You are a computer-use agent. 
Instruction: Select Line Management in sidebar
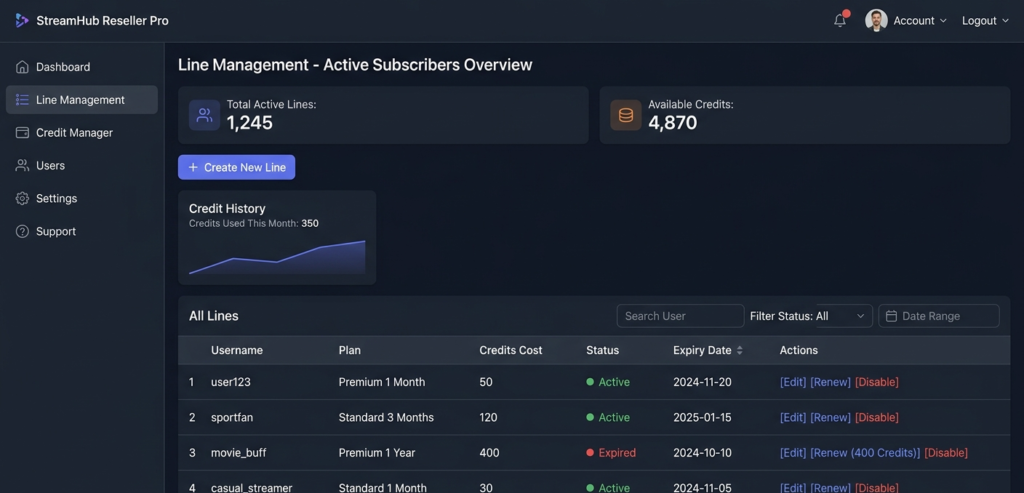[x=82, y=100]
